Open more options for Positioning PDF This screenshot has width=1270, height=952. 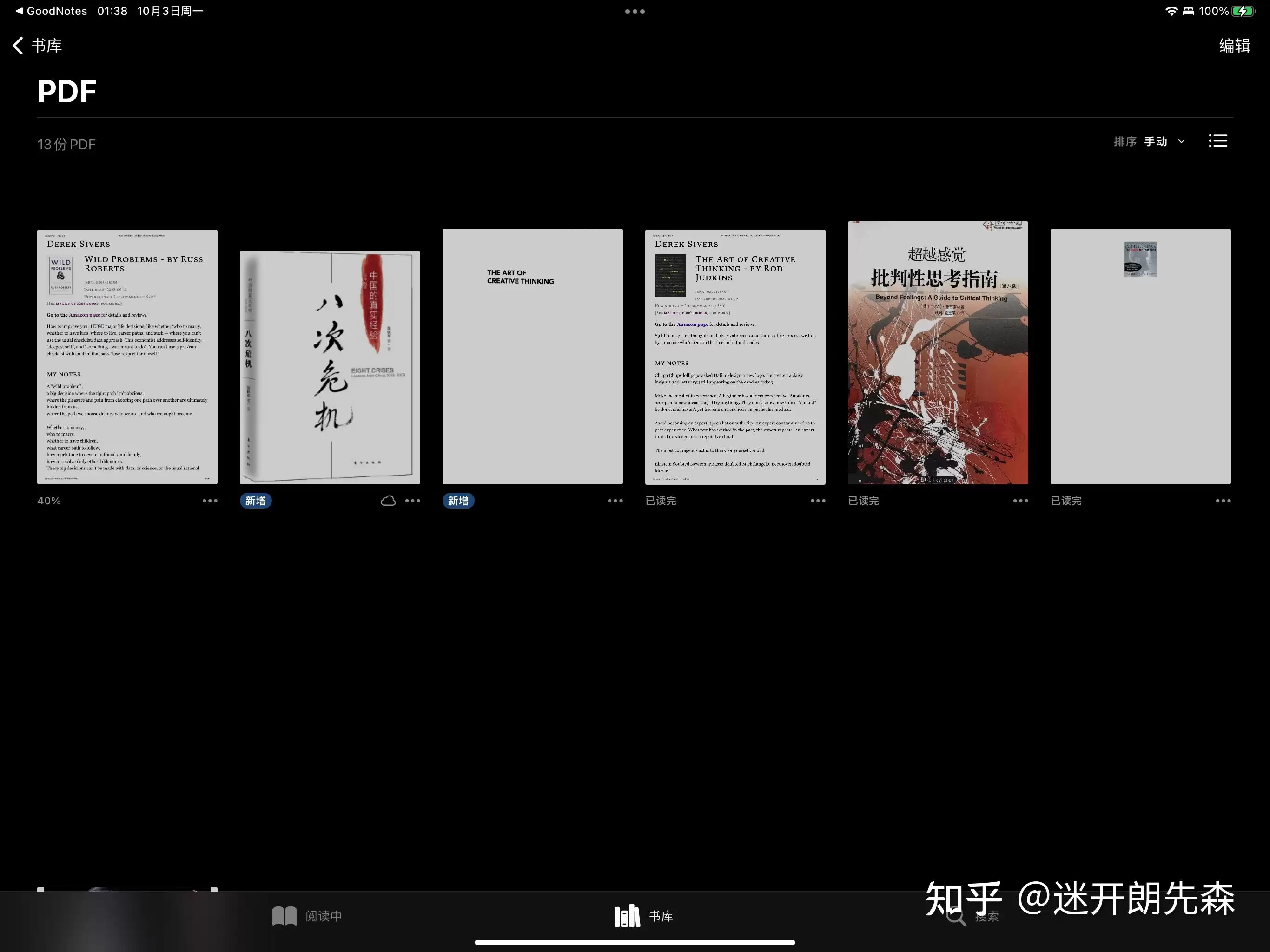[1223, 501]
